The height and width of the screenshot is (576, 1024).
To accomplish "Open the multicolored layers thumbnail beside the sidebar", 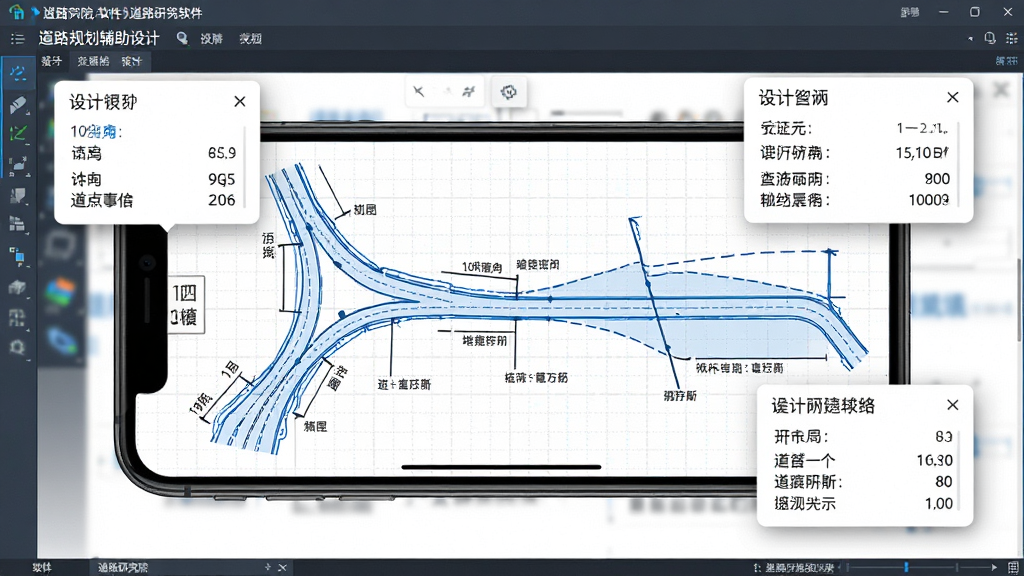I will tap(60, 291).
